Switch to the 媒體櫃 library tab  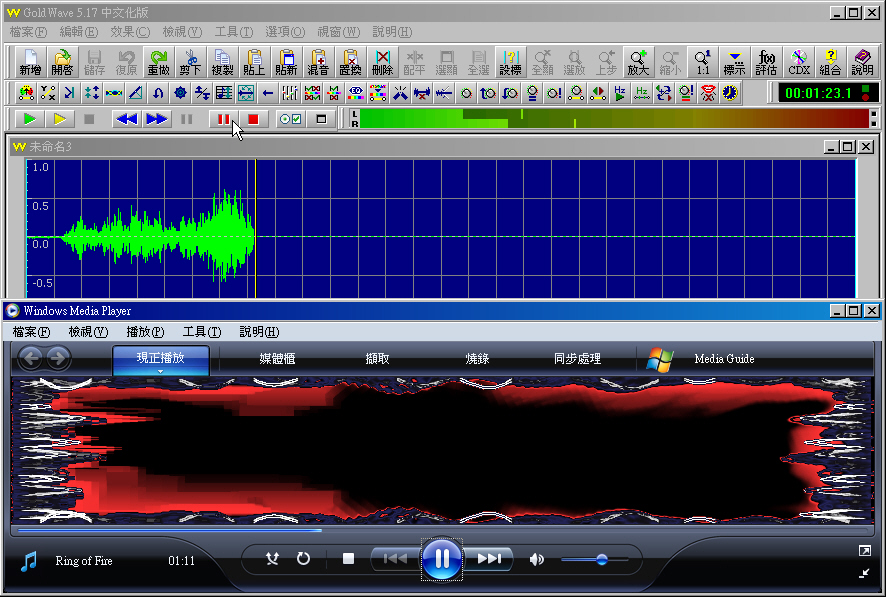[277, 359]
